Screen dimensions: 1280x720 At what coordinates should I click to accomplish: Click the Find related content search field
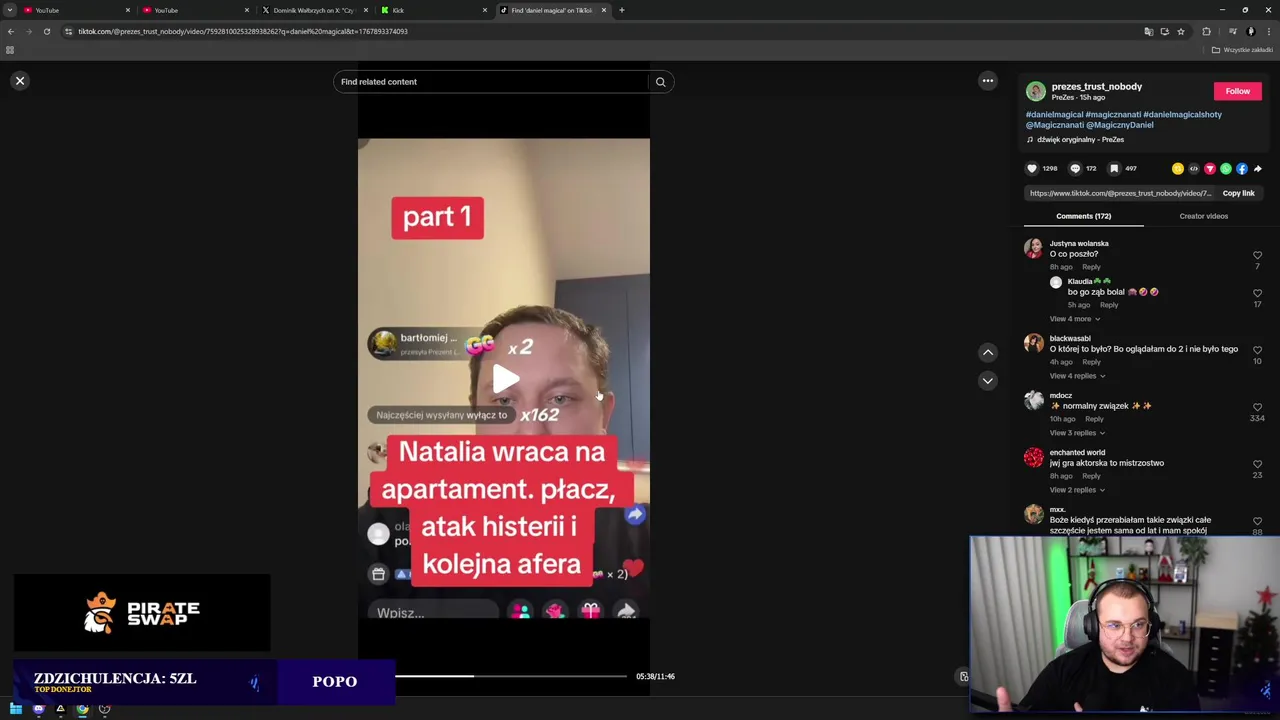[492, 82]
